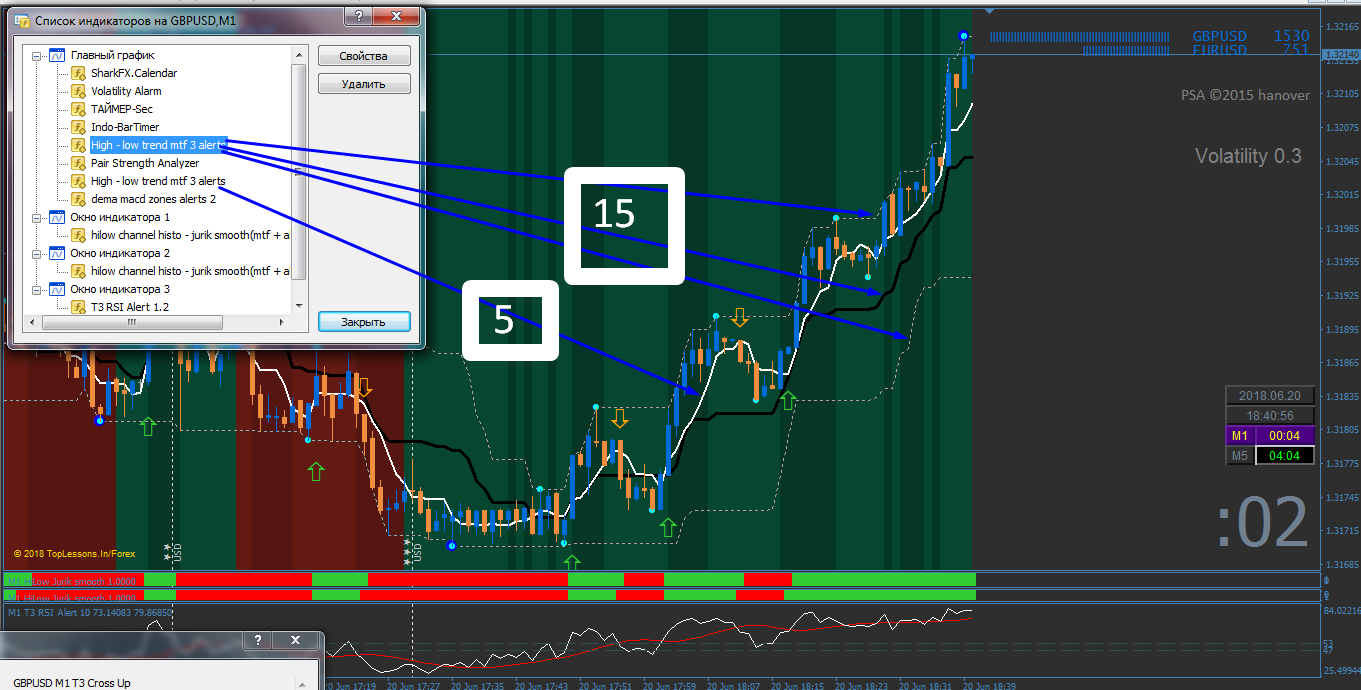Select hilow channel histo under Окно индикатора 2
Viewport: 1361px width, 690px height.
tap(190, 271)
